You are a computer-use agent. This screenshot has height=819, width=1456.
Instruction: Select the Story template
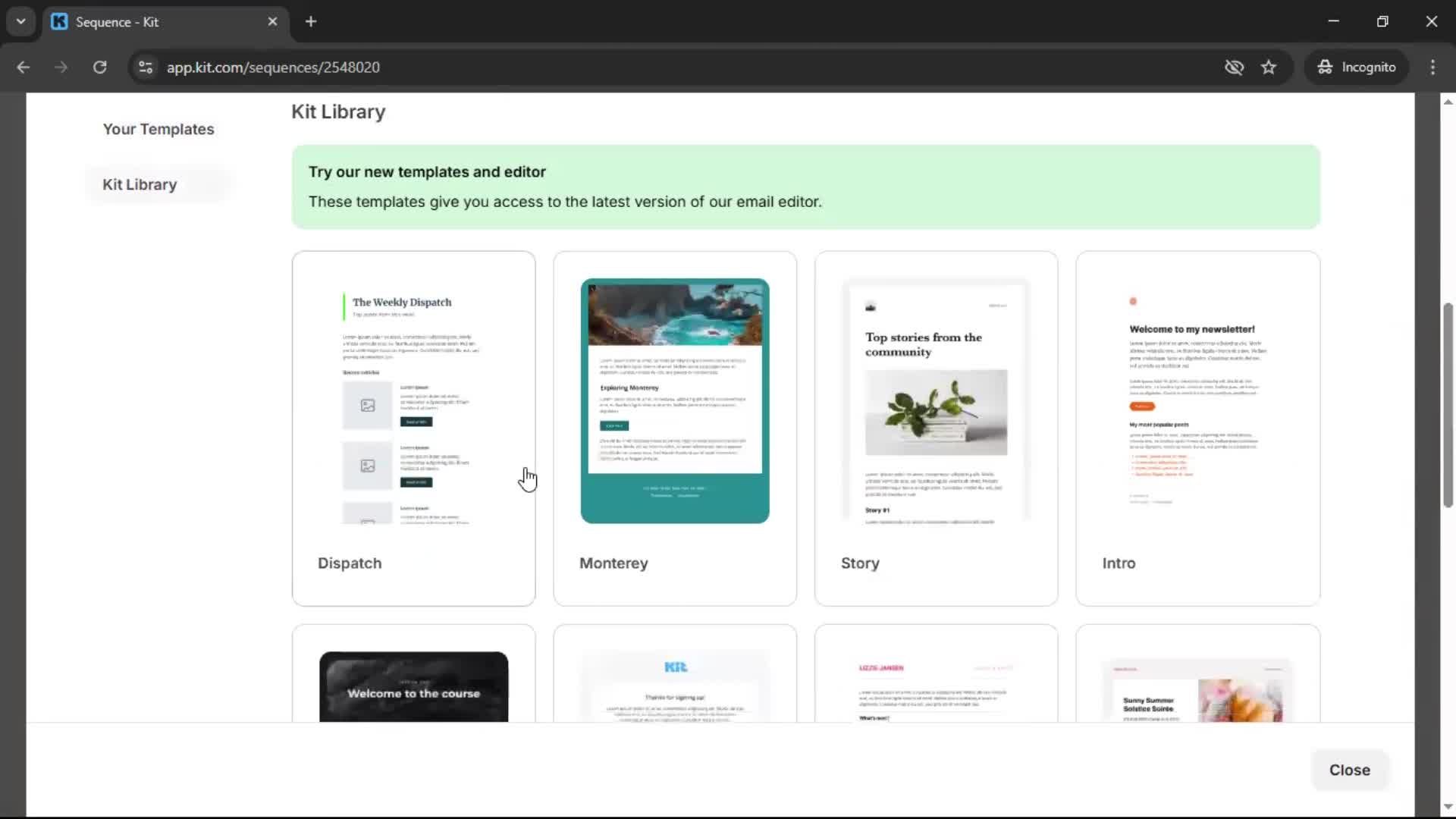(x=936, y=427)
